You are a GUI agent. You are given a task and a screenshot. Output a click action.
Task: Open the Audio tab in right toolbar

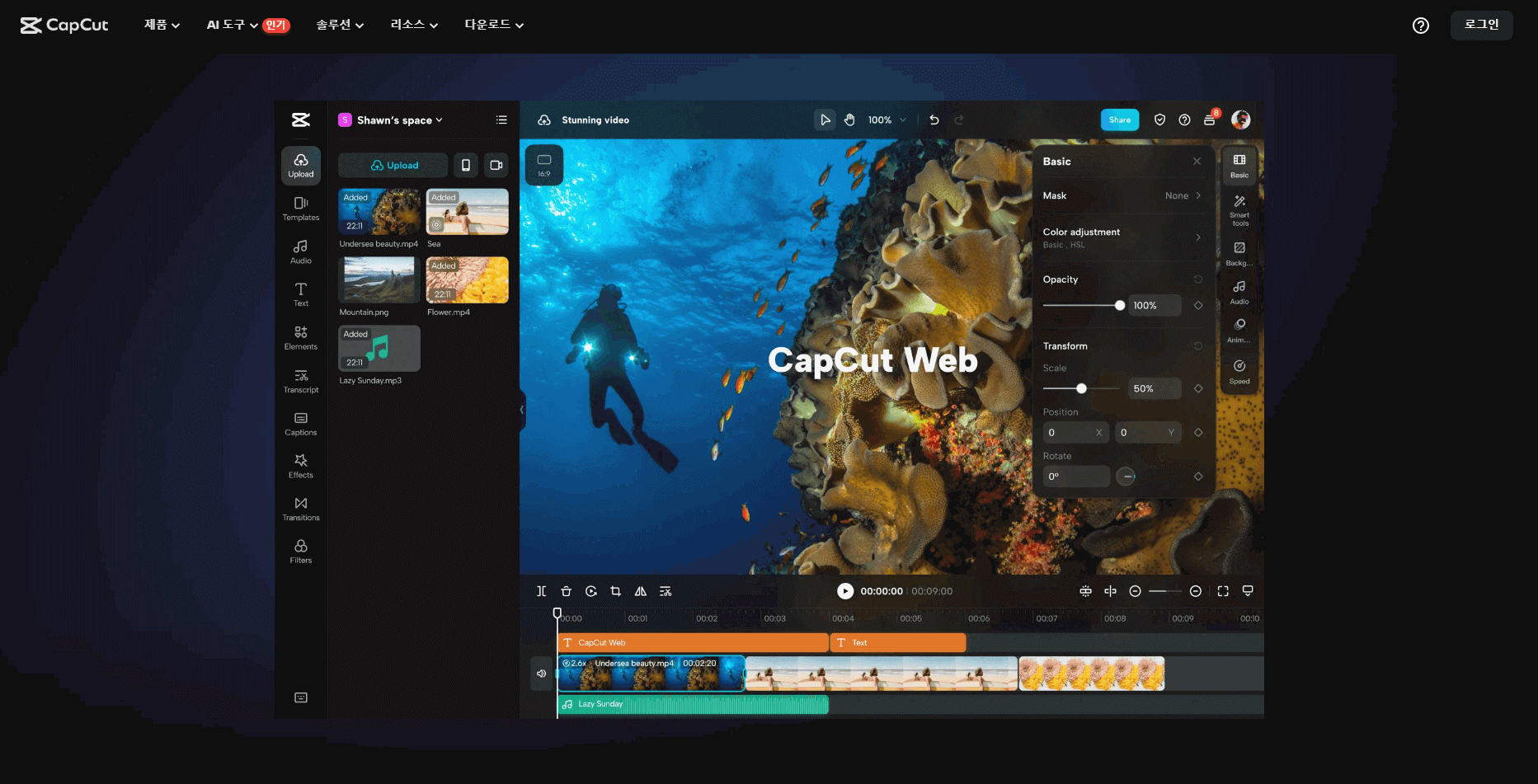coord(1239,293)
